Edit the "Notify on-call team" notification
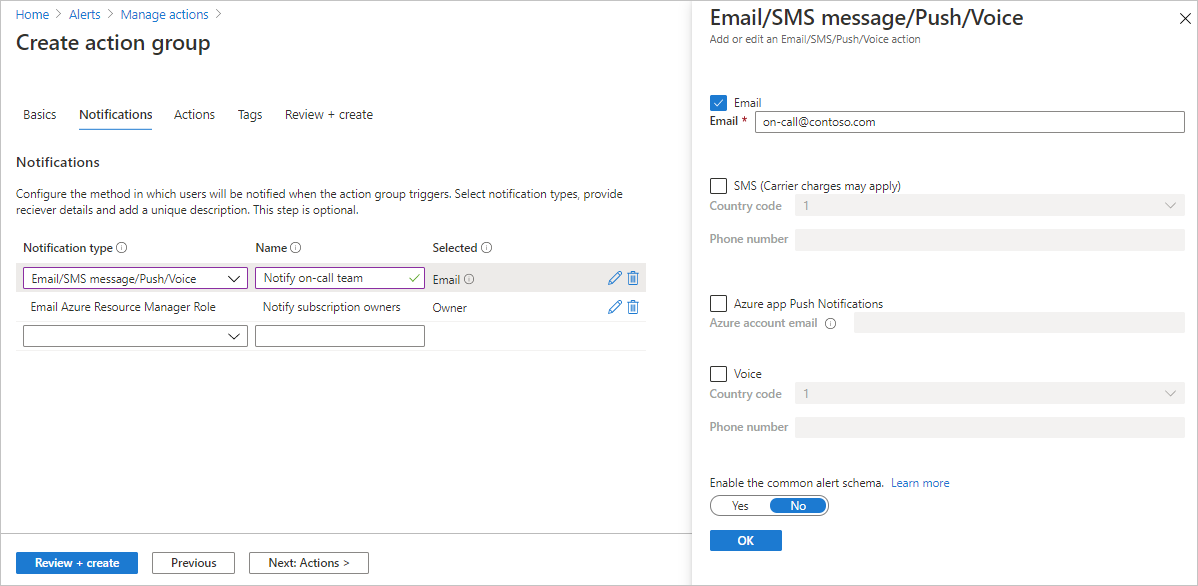 point(614,278)
